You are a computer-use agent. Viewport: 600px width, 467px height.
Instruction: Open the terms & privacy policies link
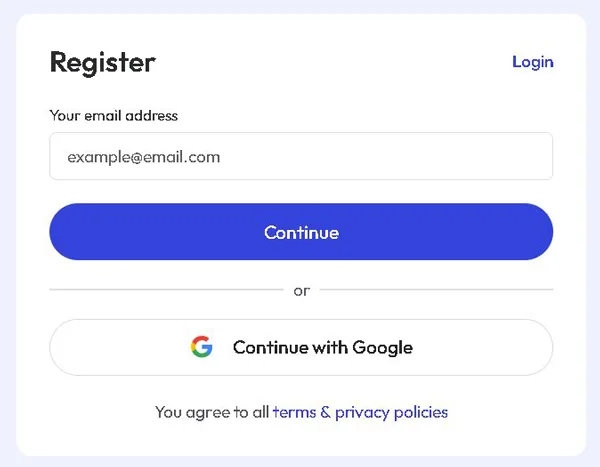pos(360,412)
